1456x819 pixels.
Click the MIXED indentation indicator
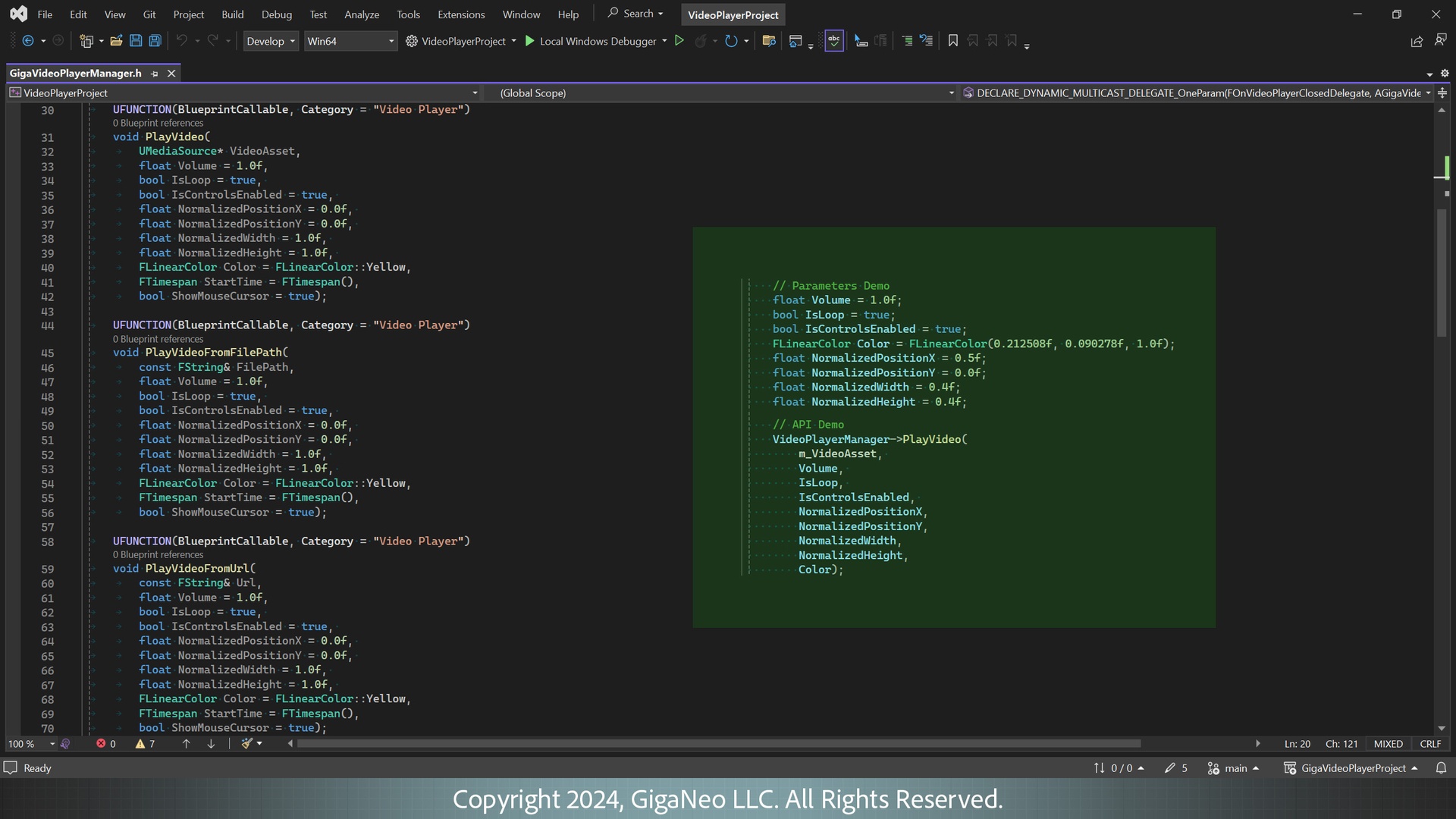pos(1389,744)
